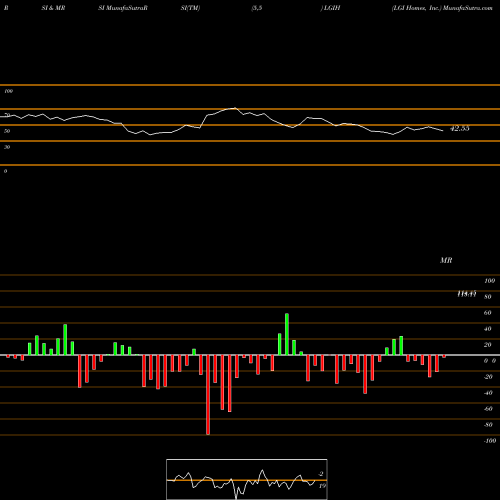Click the RSI line peak near 70 level
500x500 pixels.
[235, 108]
